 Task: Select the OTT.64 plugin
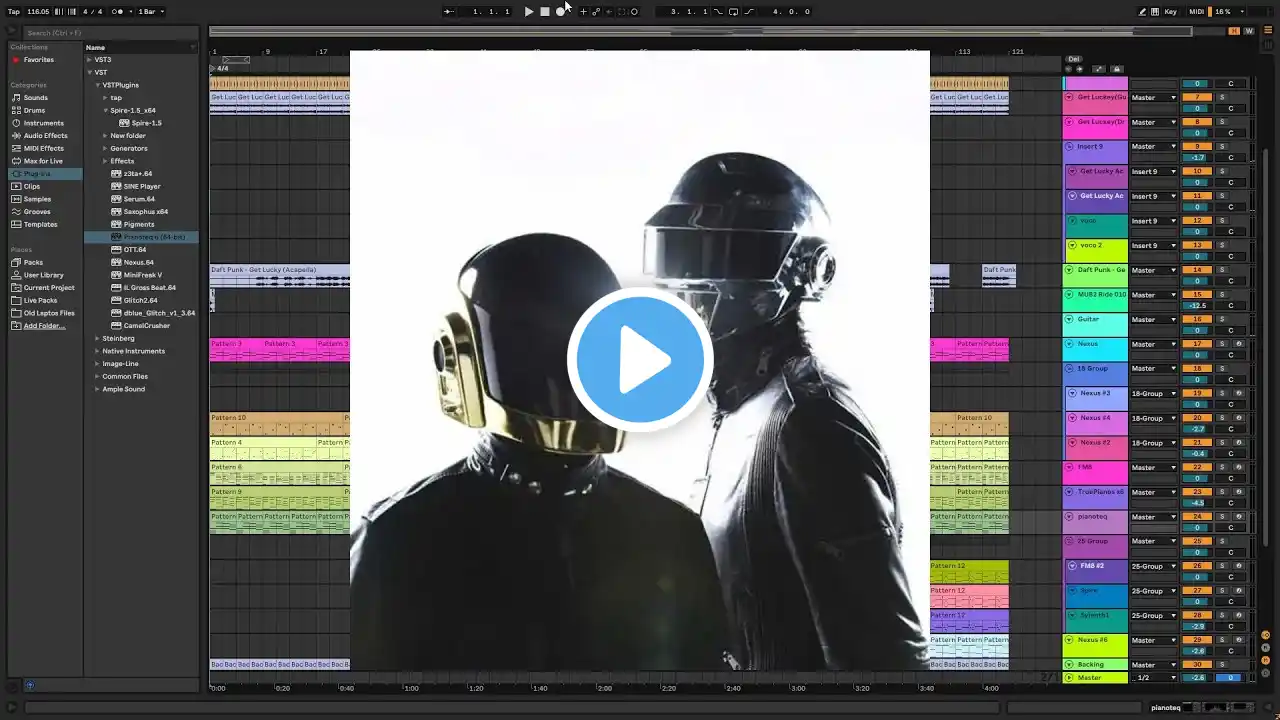[x=135, y=250]
